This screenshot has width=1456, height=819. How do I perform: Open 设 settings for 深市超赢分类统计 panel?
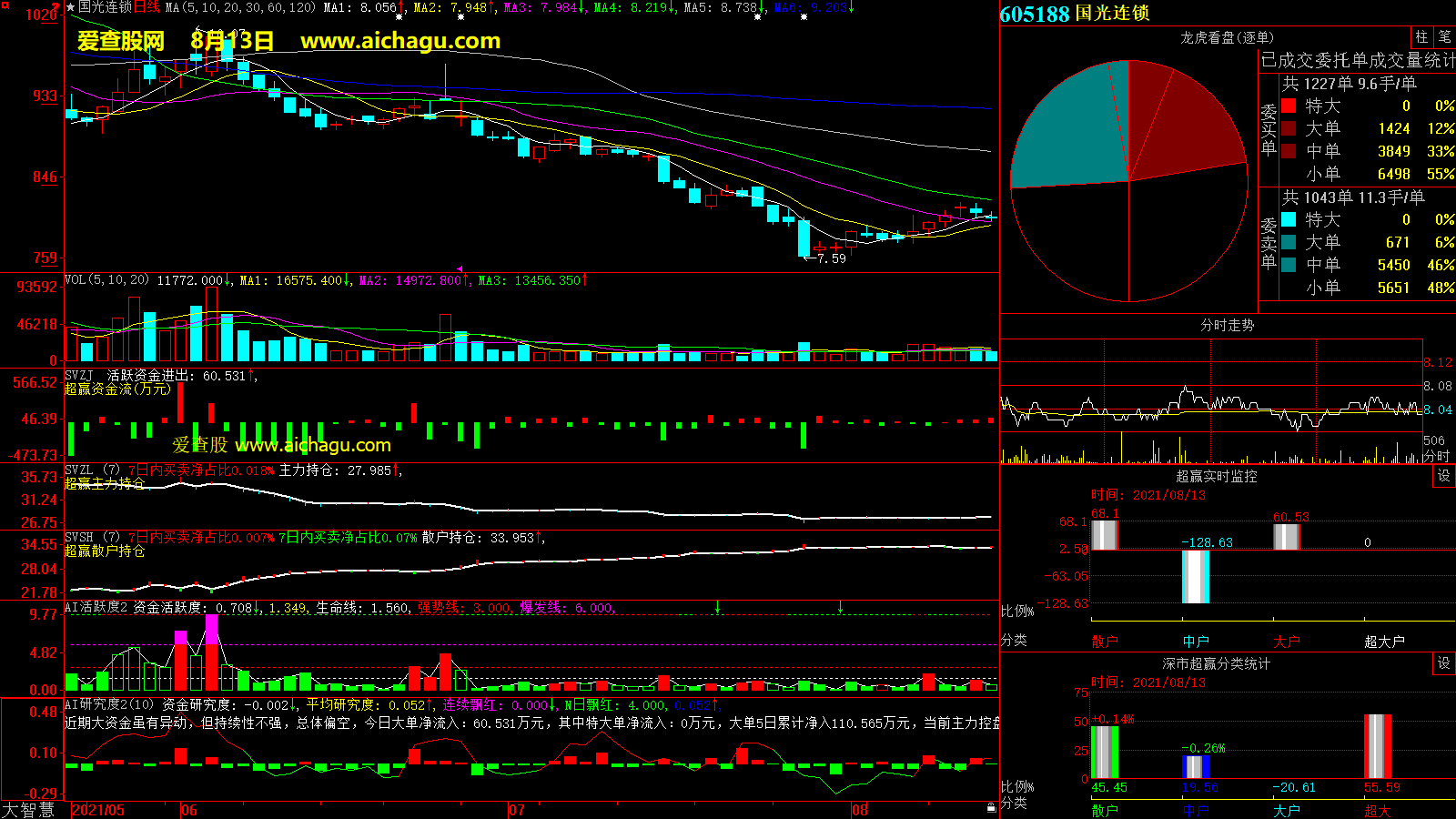pos(1443,663)
